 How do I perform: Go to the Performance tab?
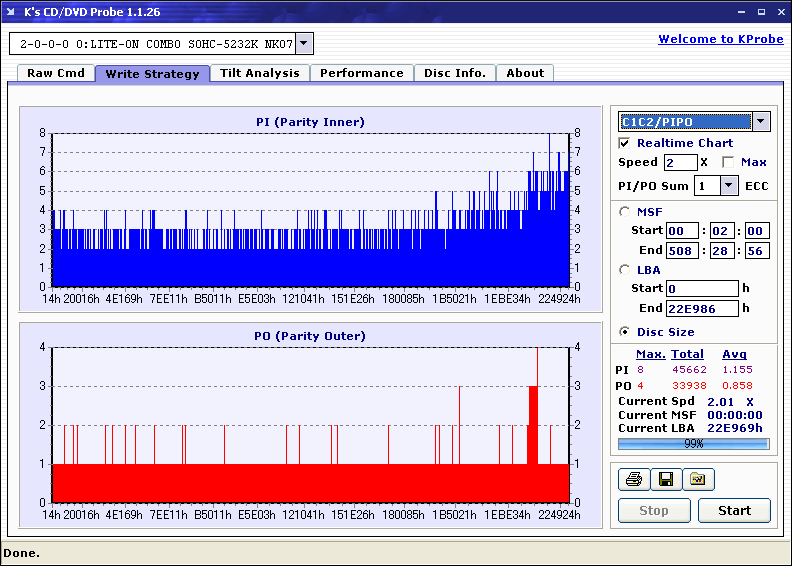coord(361,73)
